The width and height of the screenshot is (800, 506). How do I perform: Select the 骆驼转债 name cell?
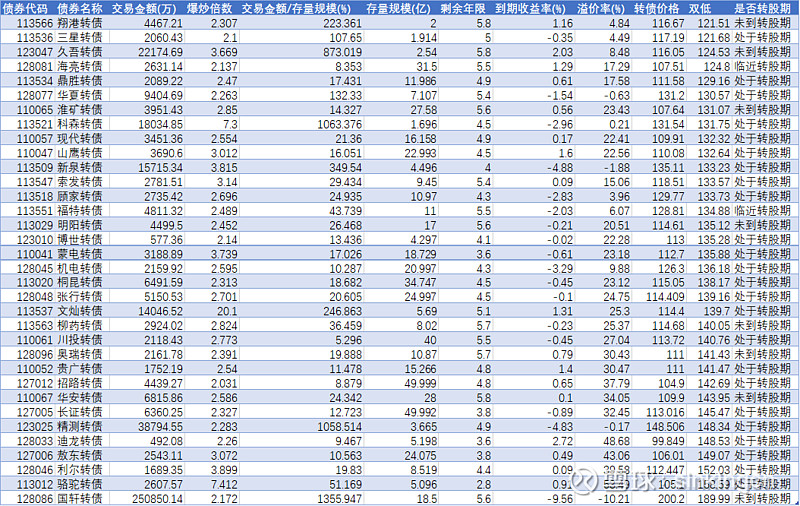[79, 484]
